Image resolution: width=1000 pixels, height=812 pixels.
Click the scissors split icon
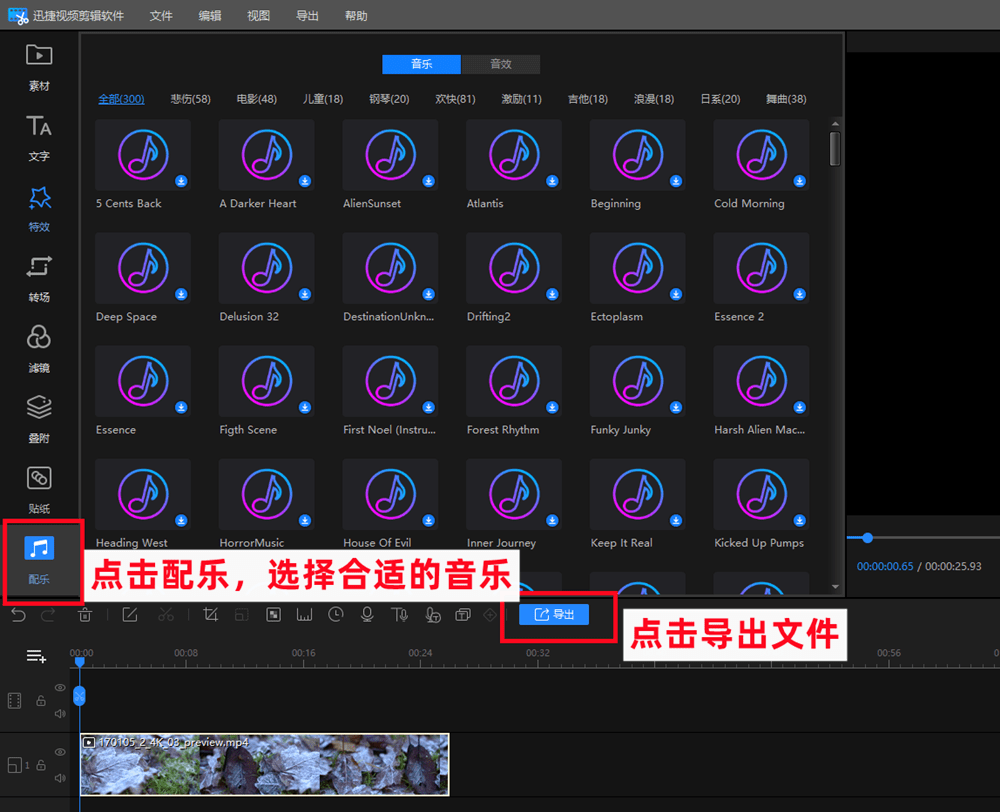166,615
